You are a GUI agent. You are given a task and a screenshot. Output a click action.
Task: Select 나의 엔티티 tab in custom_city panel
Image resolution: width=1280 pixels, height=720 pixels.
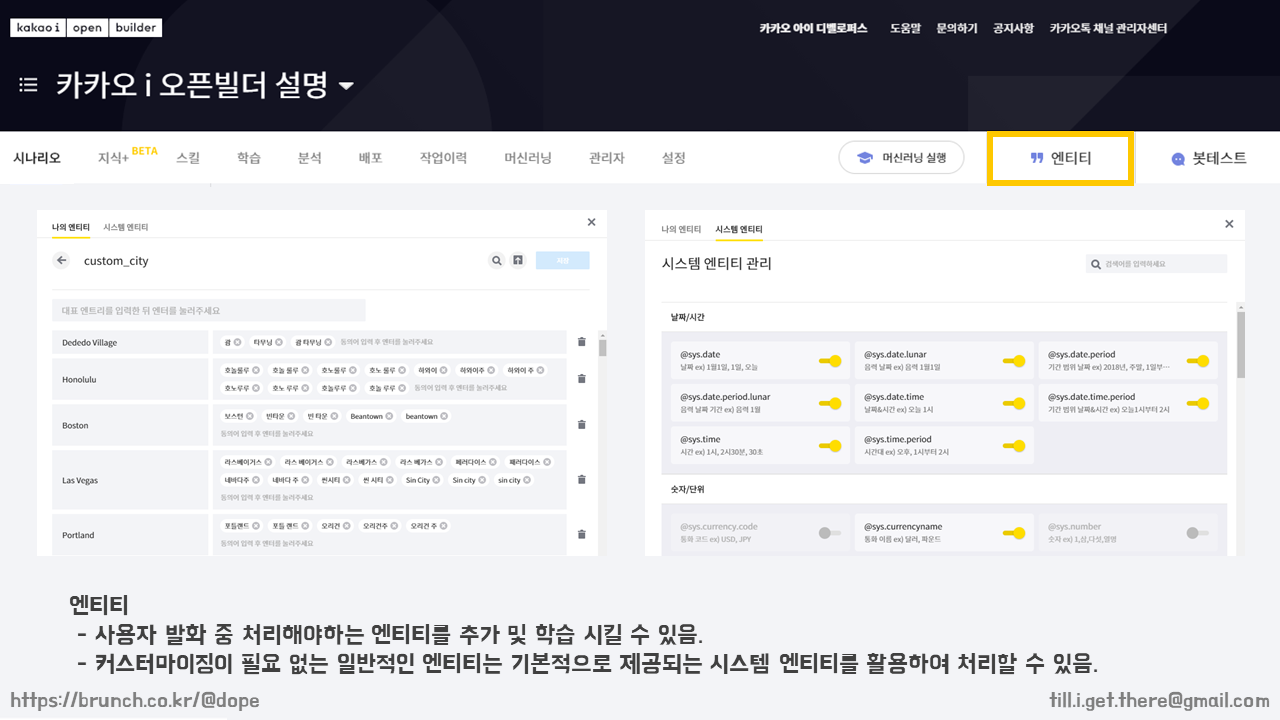(70, 228)
